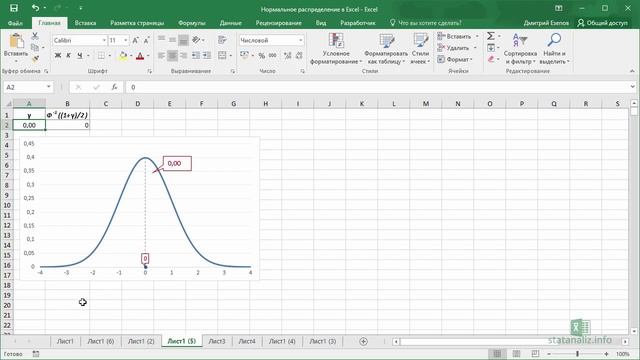
Task: Switch to the Вставка ribbon tab
Action: (85, 23)
